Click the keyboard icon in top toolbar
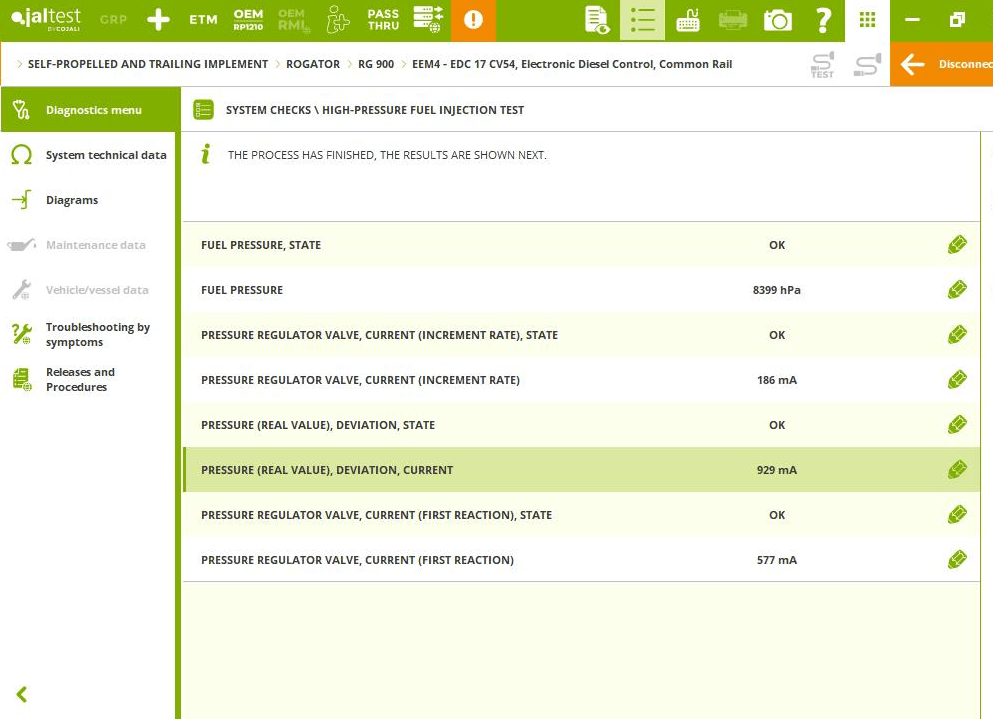The image size is (993, 719). 688,20
